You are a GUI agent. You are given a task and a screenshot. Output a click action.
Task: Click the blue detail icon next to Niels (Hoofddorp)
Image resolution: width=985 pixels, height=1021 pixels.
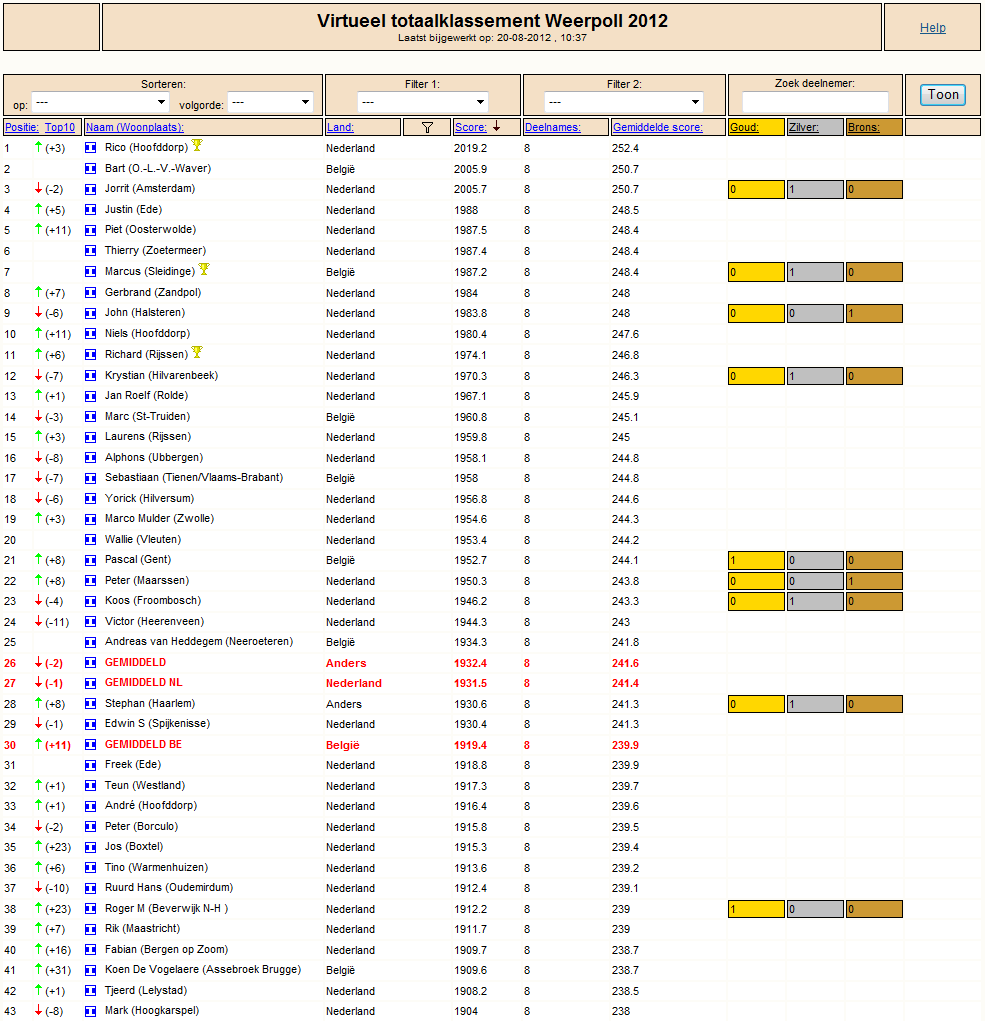pyautogui.click(x=90, y=333)
